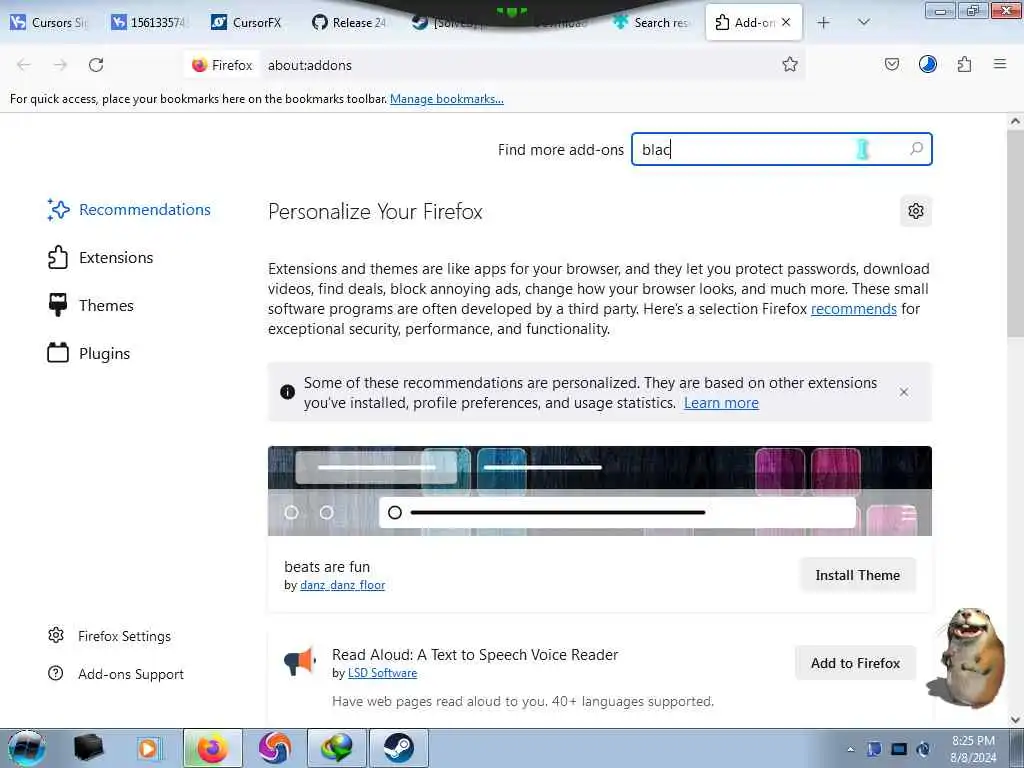Open the Windows Start orb

tap(27, 748)
